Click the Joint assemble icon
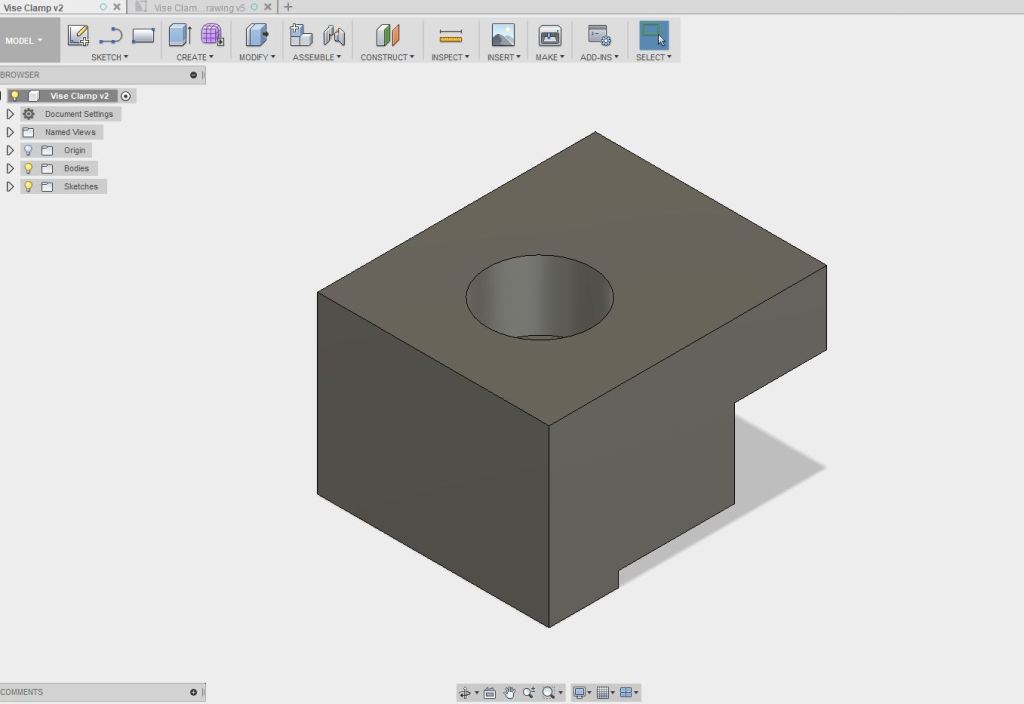The height and width of the screenshot is (704, 1024). pyautogui.click(x=334, y=36)
